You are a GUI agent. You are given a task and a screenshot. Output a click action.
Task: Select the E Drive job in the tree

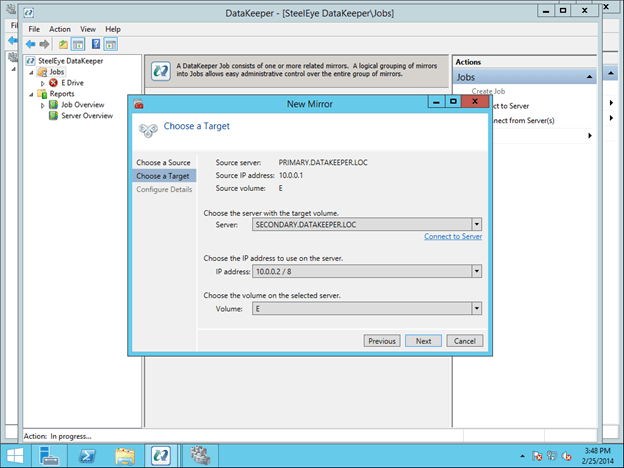click(x=73, y=83)
